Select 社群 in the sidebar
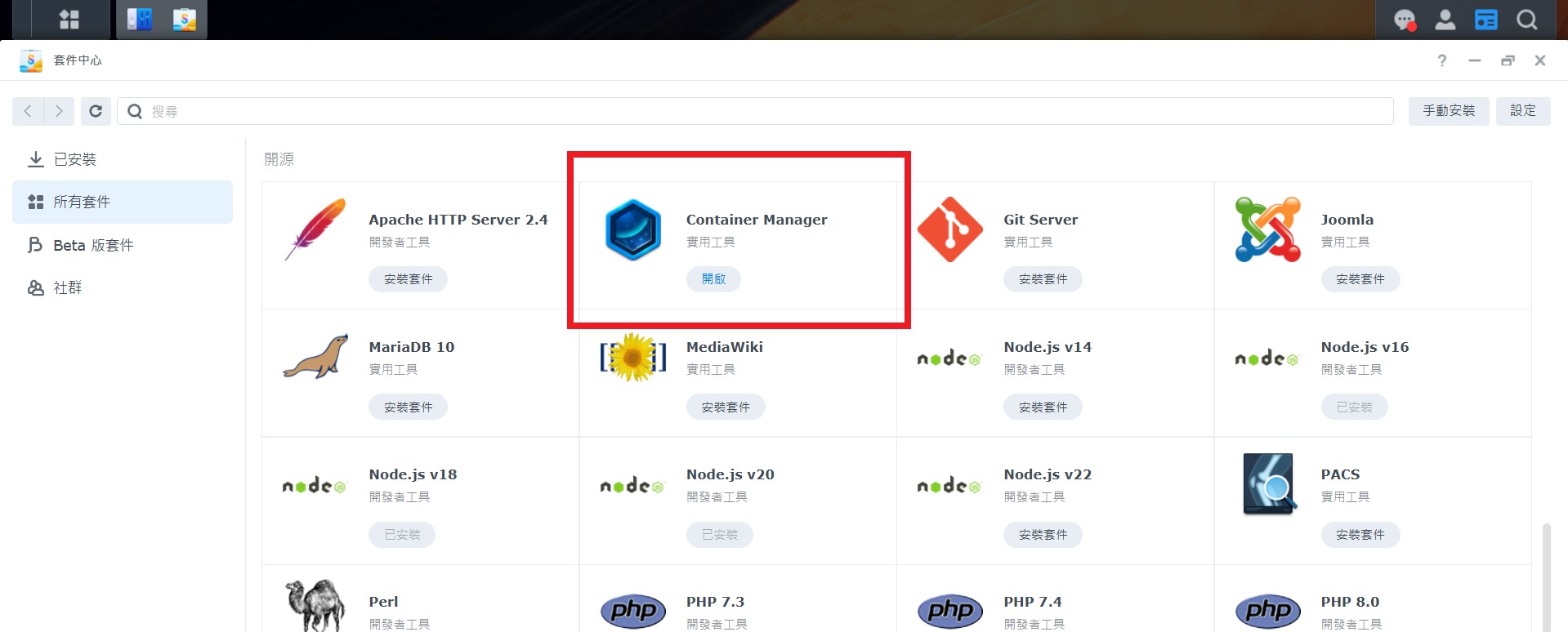This screenshot has height=632, width=1568. pyautogui.click(x=123, y=287)
